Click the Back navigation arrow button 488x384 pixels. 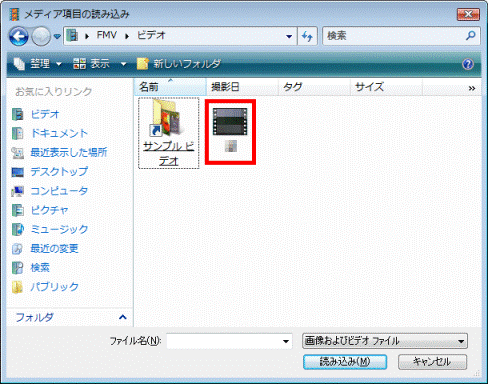tap(19, 36)
